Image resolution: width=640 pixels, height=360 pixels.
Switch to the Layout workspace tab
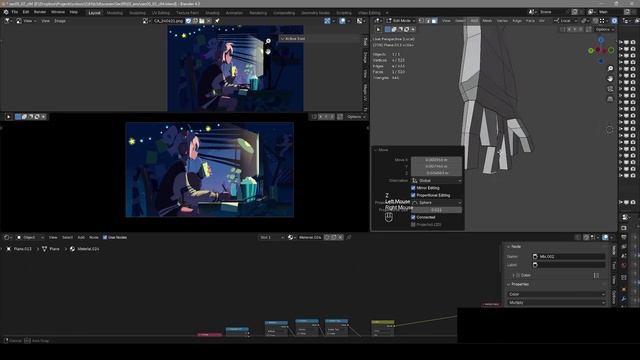pos(94,13)
